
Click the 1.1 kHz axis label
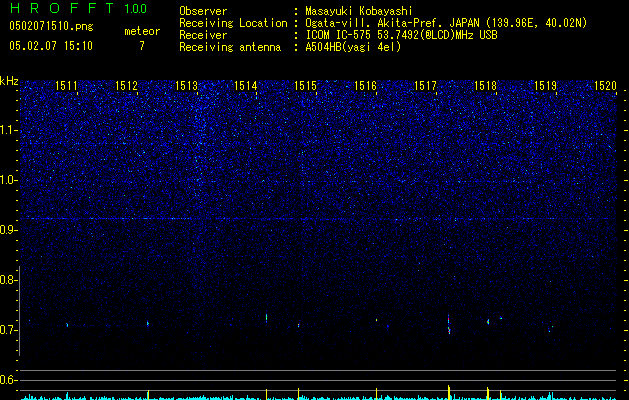(8, 130)
